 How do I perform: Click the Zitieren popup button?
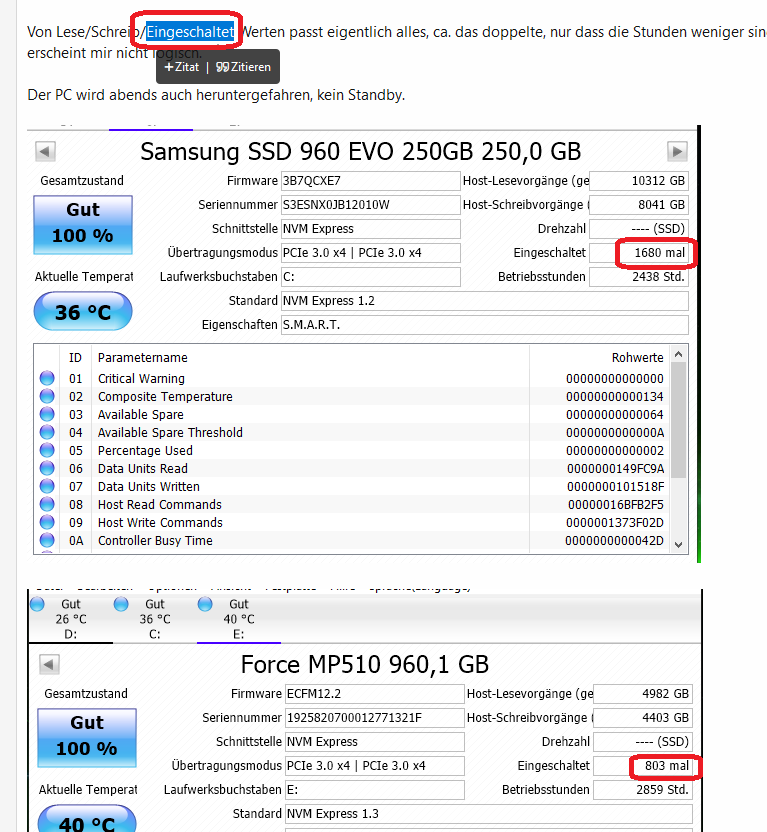tap(243, 67)
